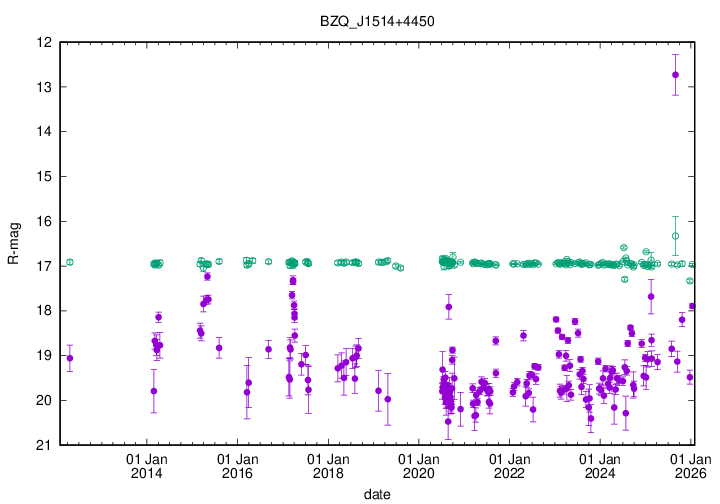Click the y-axis tick label 12
This screenshot has height=504, width=720.
tap(45, 43)
